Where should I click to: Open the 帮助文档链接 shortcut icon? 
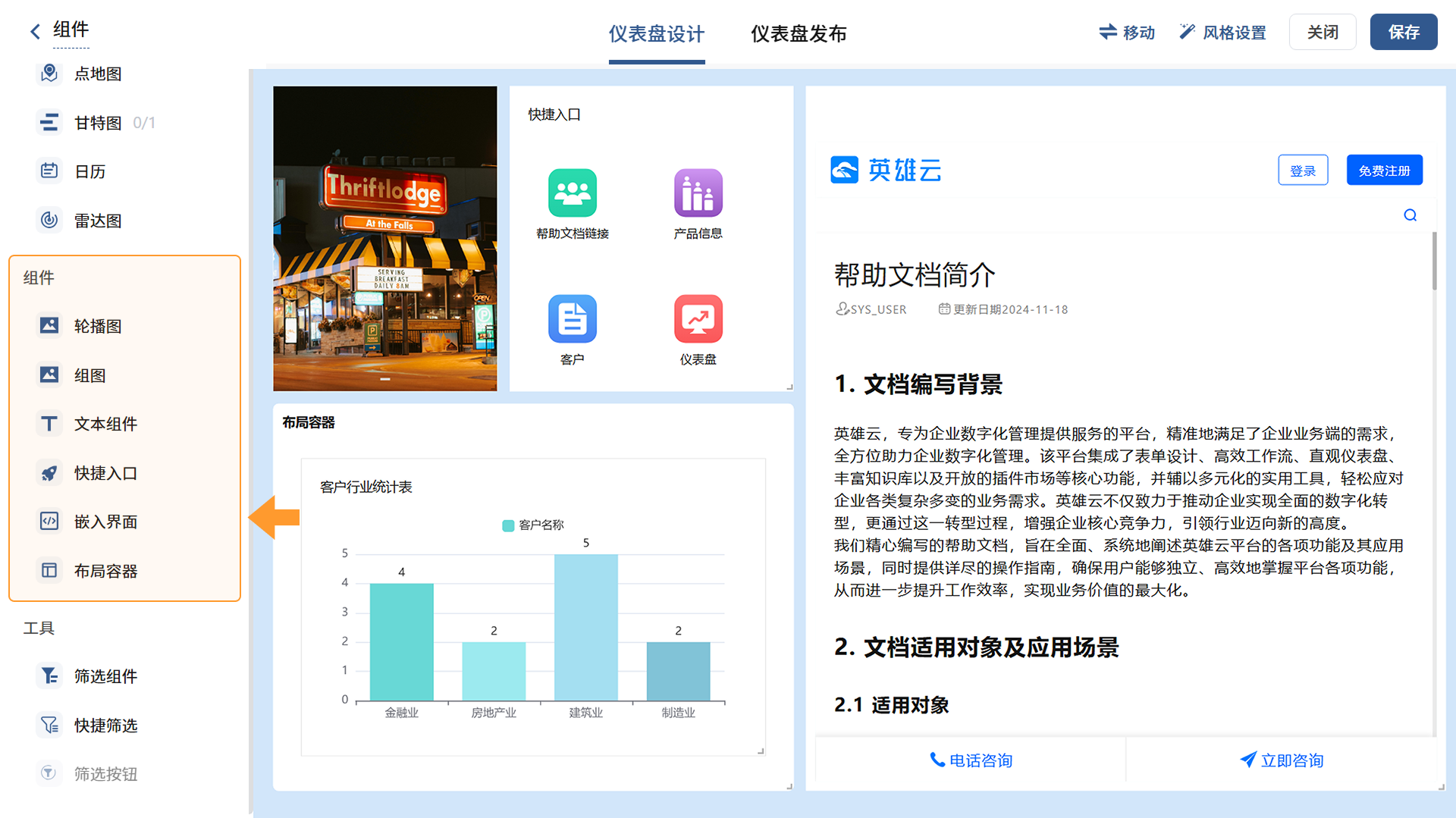point(573,193)
